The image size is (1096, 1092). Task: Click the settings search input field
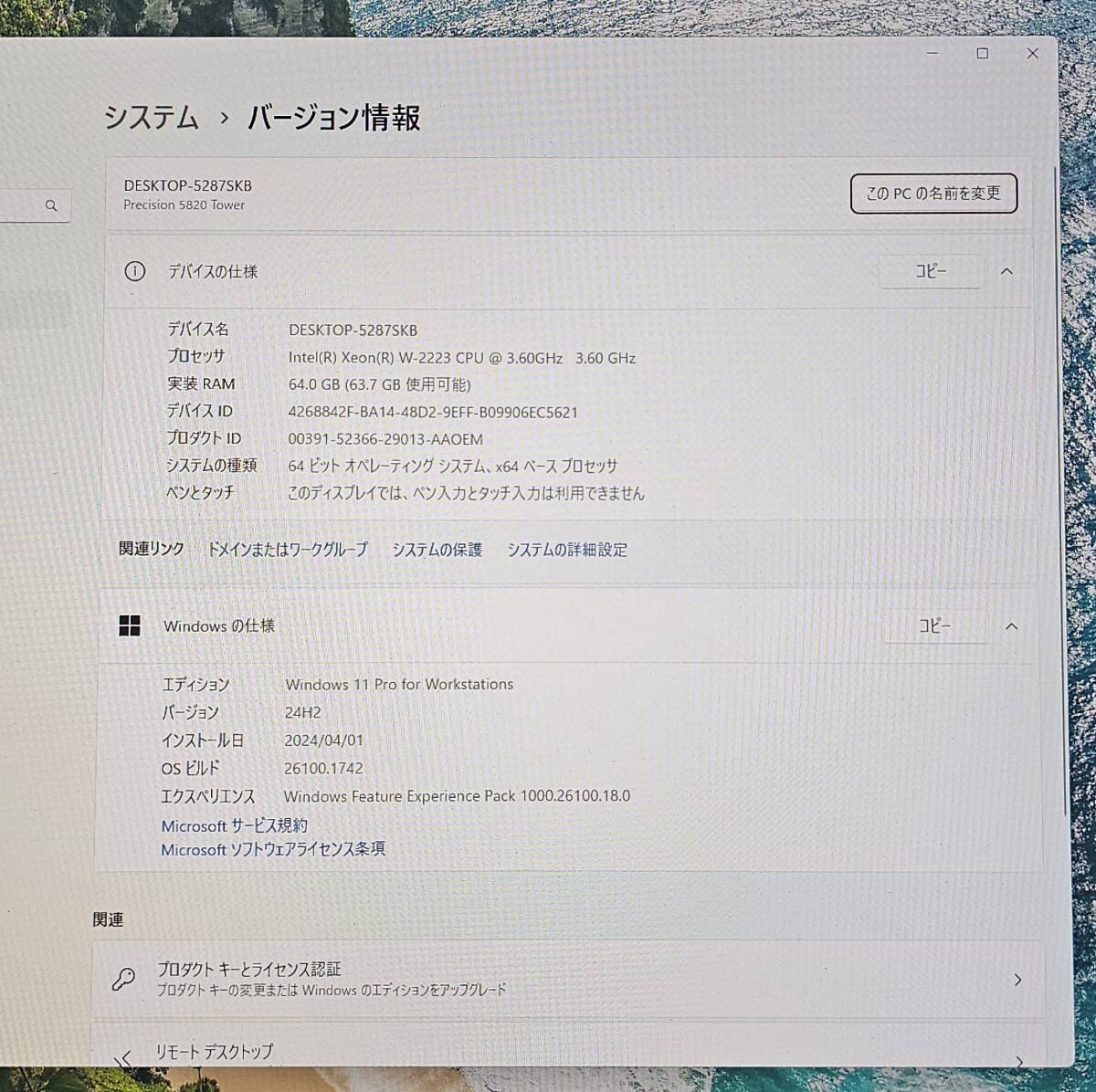point(35,206)
